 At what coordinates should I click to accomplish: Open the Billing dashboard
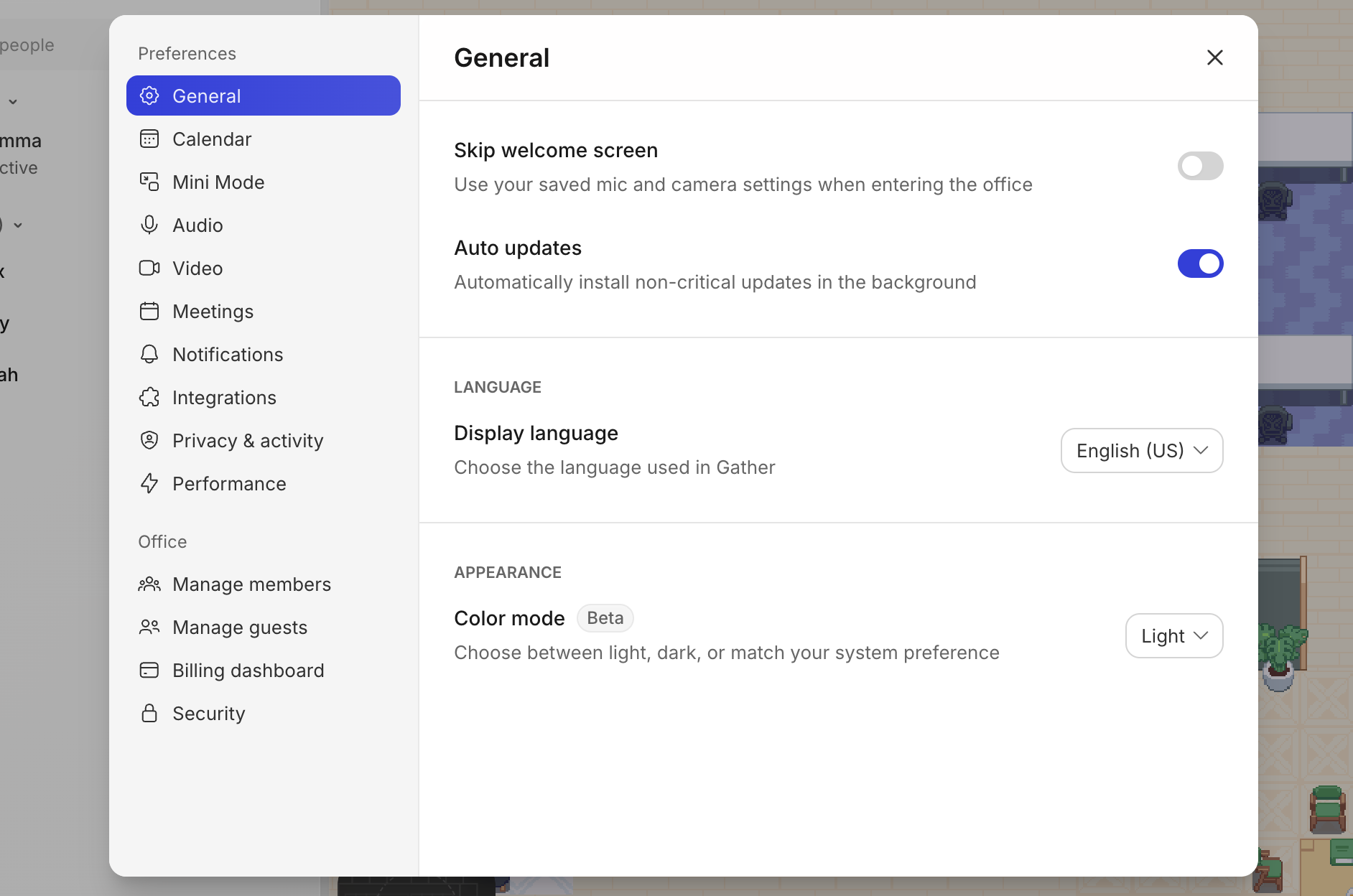pyautogui.click(x=248, y=670)
